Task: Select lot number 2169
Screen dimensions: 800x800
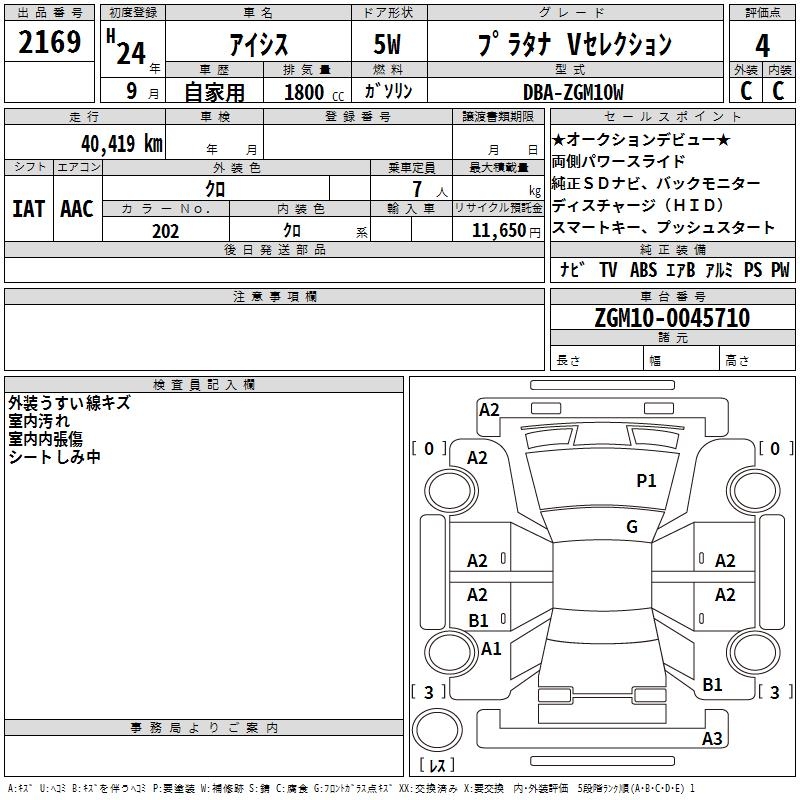Action: (49, 42)
